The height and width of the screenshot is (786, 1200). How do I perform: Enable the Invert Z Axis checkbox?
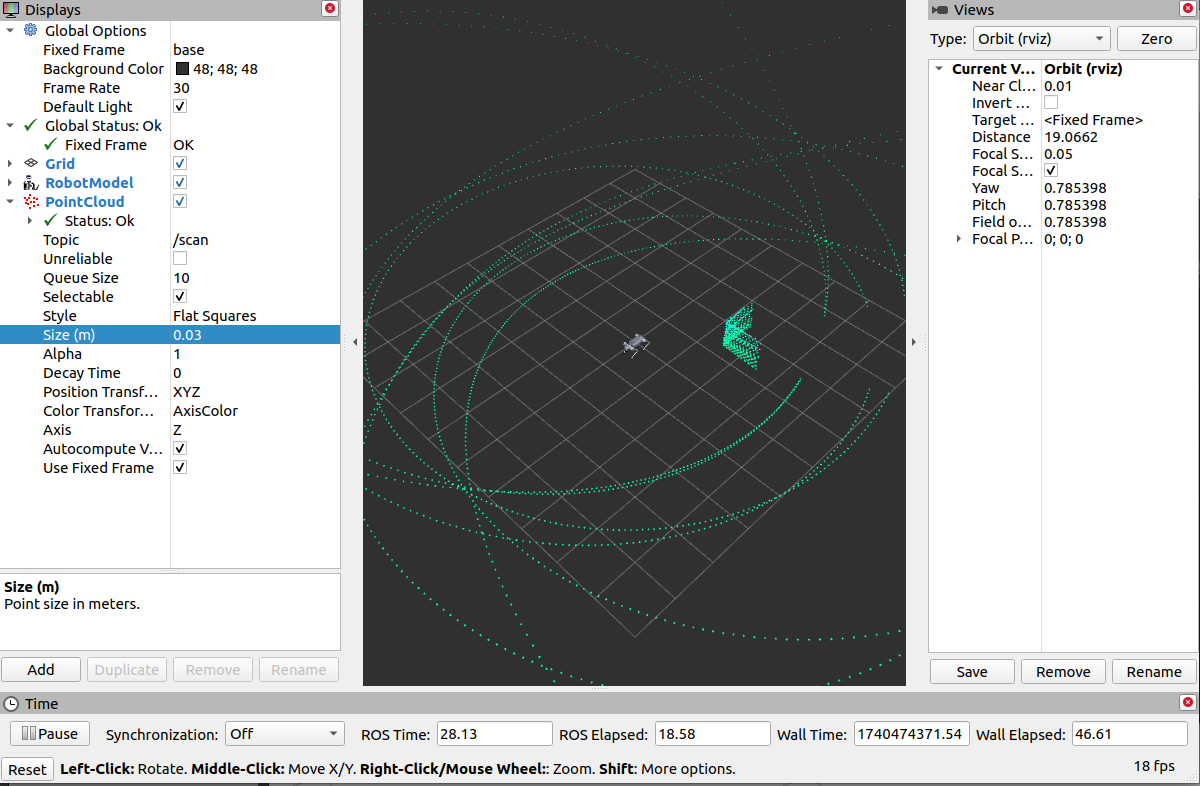pos(1051,103)
